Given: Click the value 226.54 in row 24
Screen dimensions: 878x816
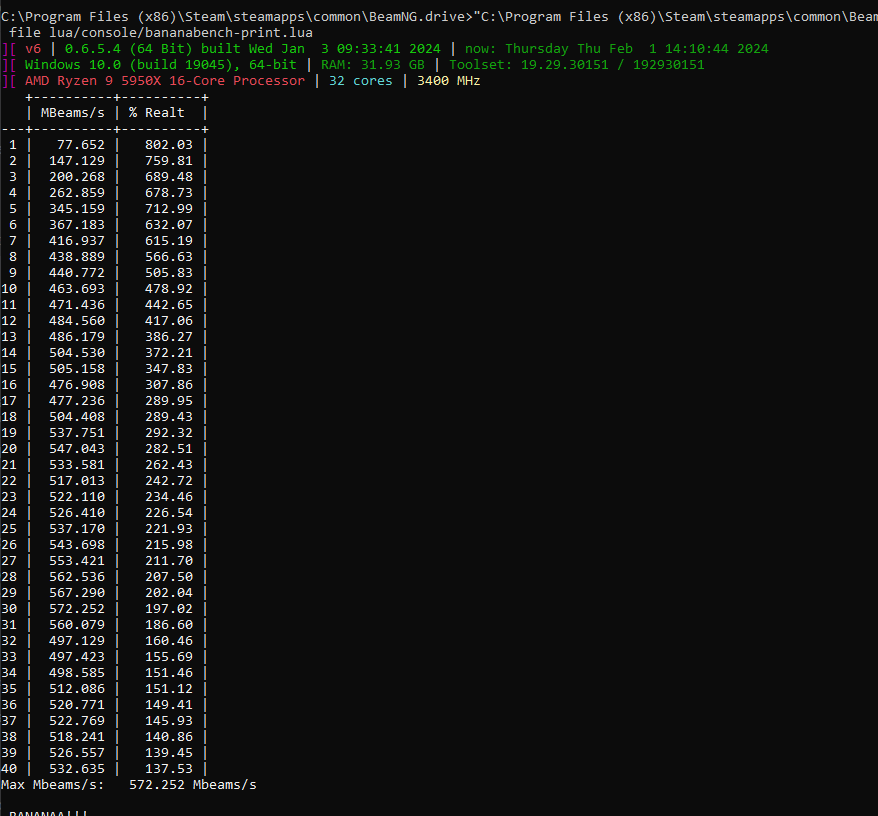Looking at the screenshot, I should click(169, 513).
